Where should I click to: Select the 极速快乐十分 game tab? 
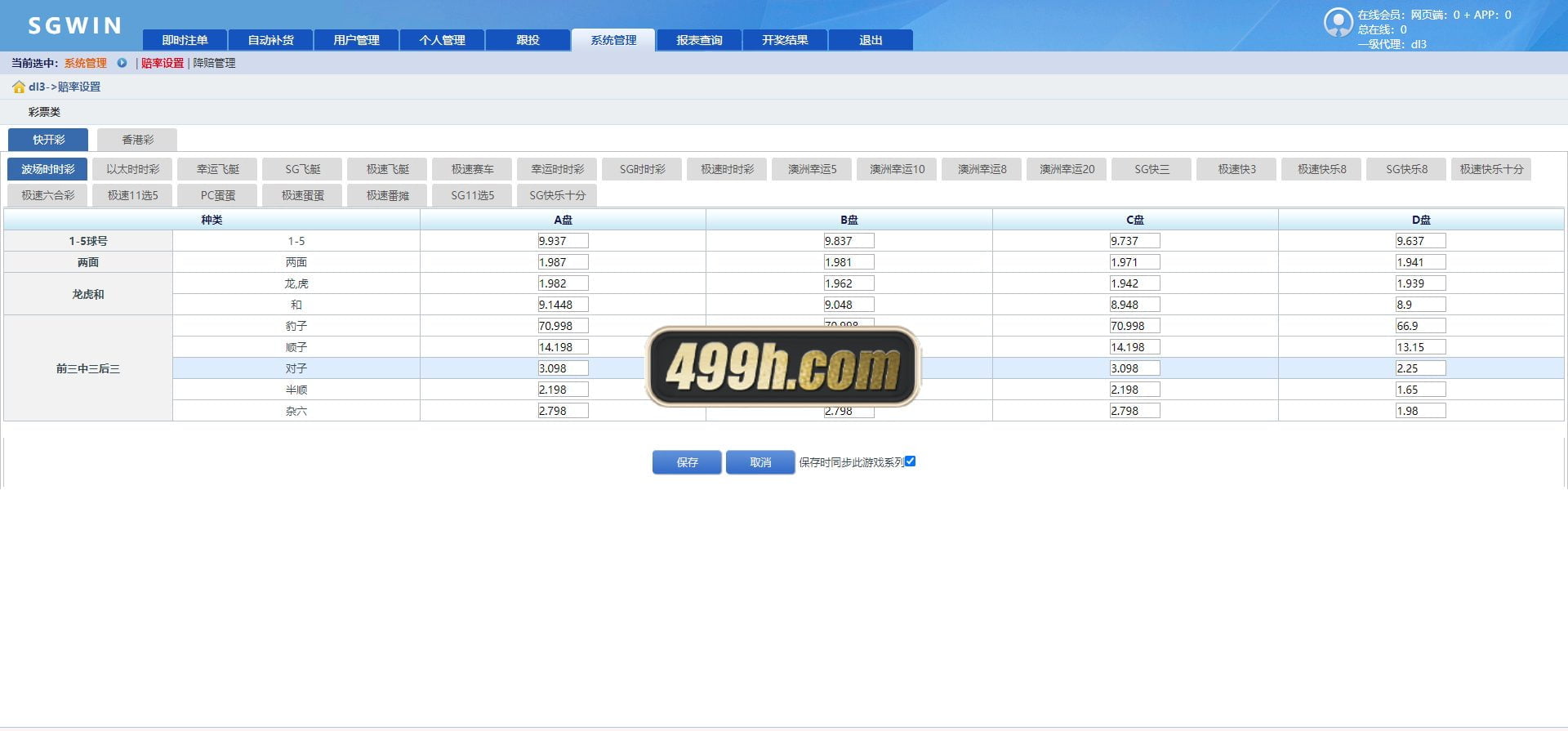[1491, 169]
